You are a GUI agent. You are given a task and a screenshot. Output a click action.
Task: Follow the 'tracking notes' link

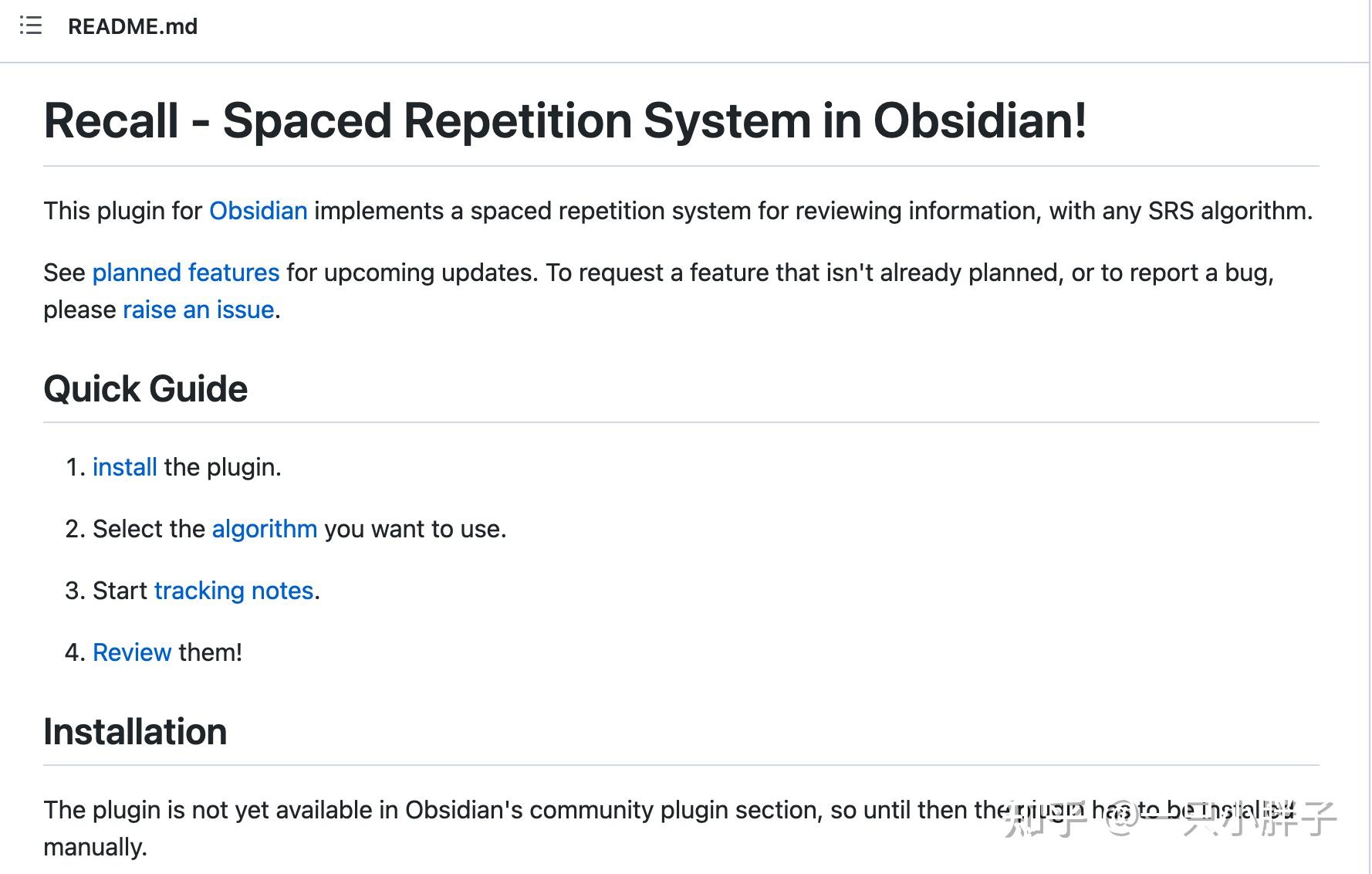coord(233,591)
